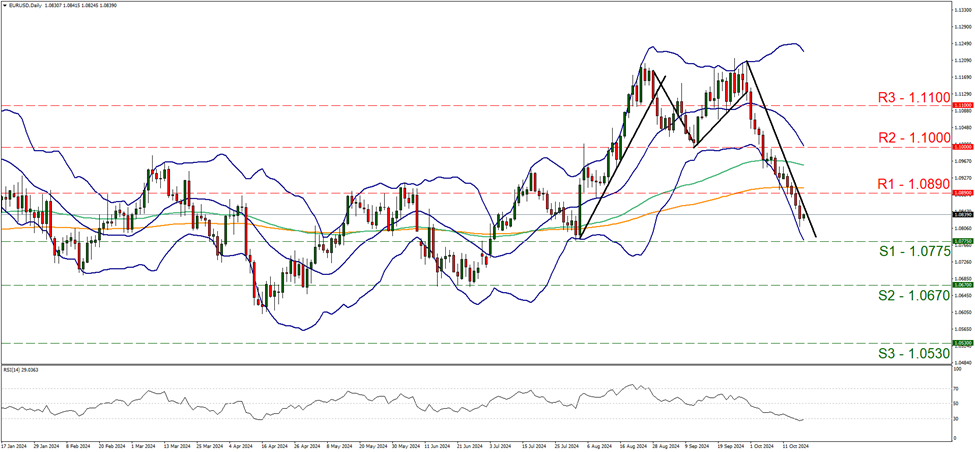This screenshot has height=452, width=975.
Task: Click the RSI(14) indicator label
Action: (x=20, y=369)
